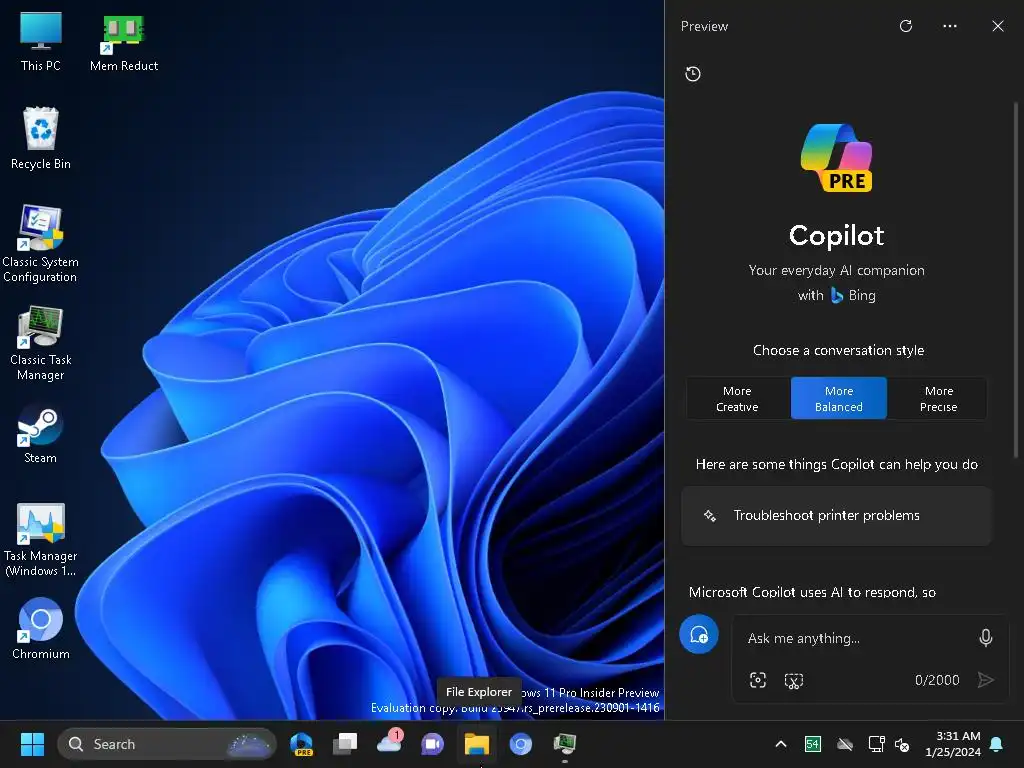Open the running Task Manager taskbar icon
Viewport: 1024px width, 768px height.
tap(564, 744)
